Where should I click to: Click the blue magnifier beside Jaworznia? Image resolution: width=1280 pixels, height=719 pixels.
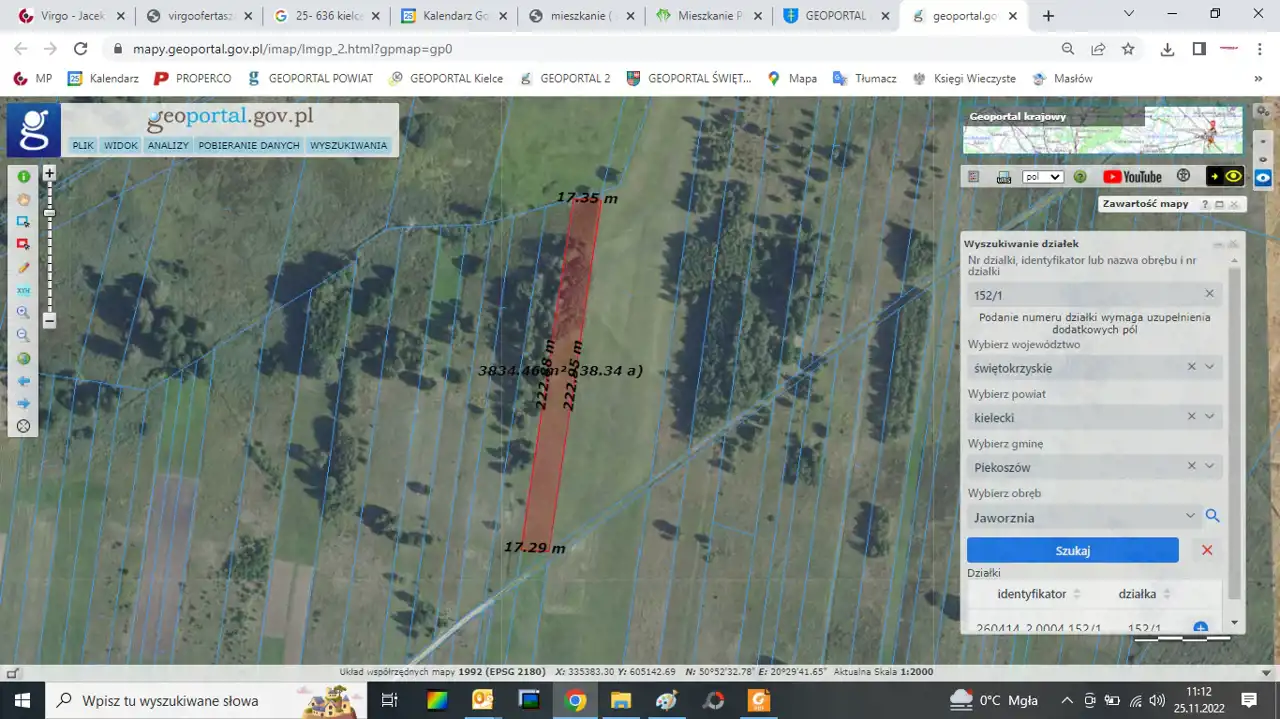1212,516
